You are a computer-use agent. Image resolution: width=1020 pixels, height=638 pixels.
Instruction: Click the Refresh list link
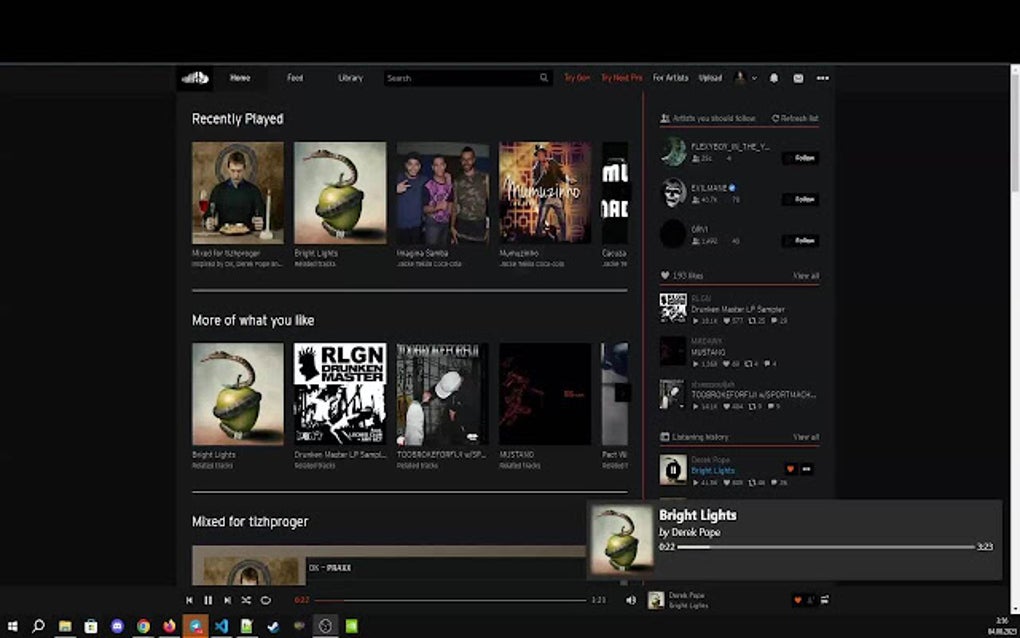click(795, 117)
